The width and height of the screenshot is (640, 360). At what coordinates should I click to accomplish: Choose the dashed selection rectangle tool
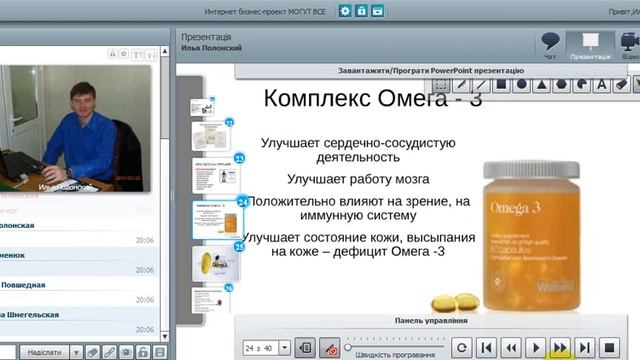point(441,85)
